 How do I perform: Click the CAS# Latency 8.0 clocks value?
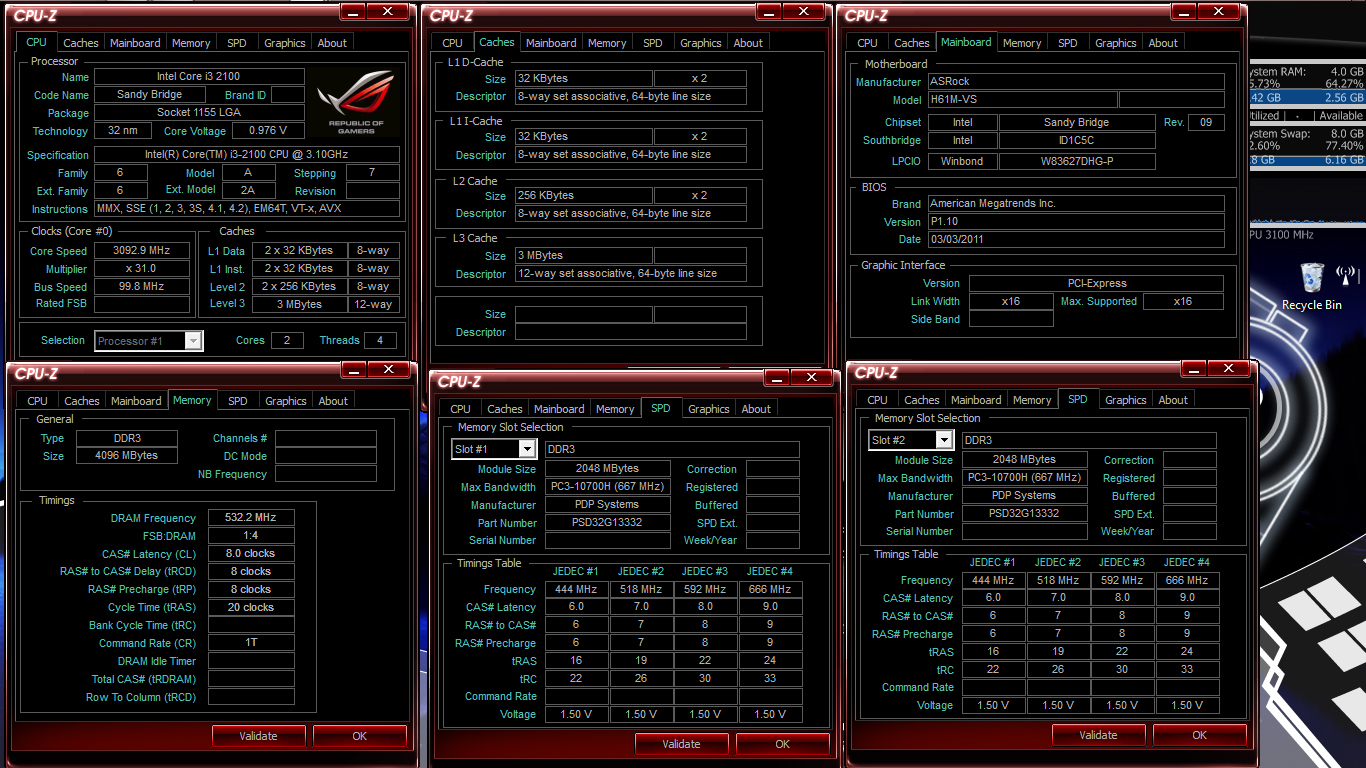pyautogui.click(x=251, y=554)
